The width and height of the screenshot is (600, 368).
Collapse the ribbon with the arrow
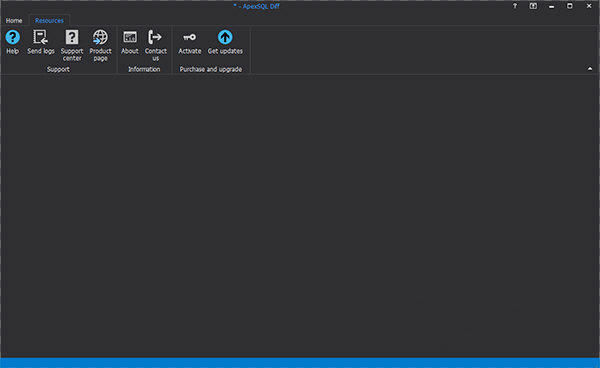pos(590,69)
